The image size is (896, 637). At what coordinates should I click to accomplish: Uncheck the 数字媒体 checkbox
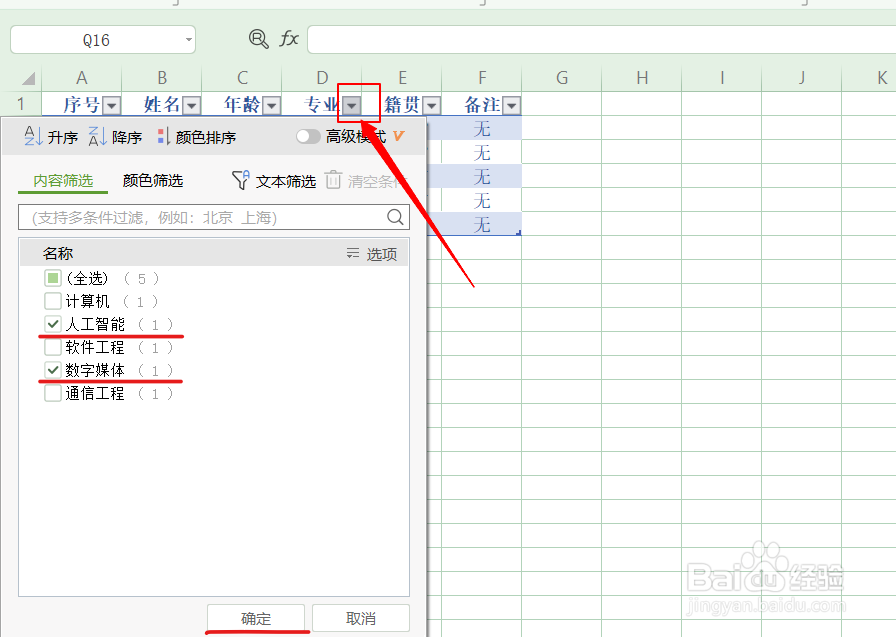pos(53,370)
